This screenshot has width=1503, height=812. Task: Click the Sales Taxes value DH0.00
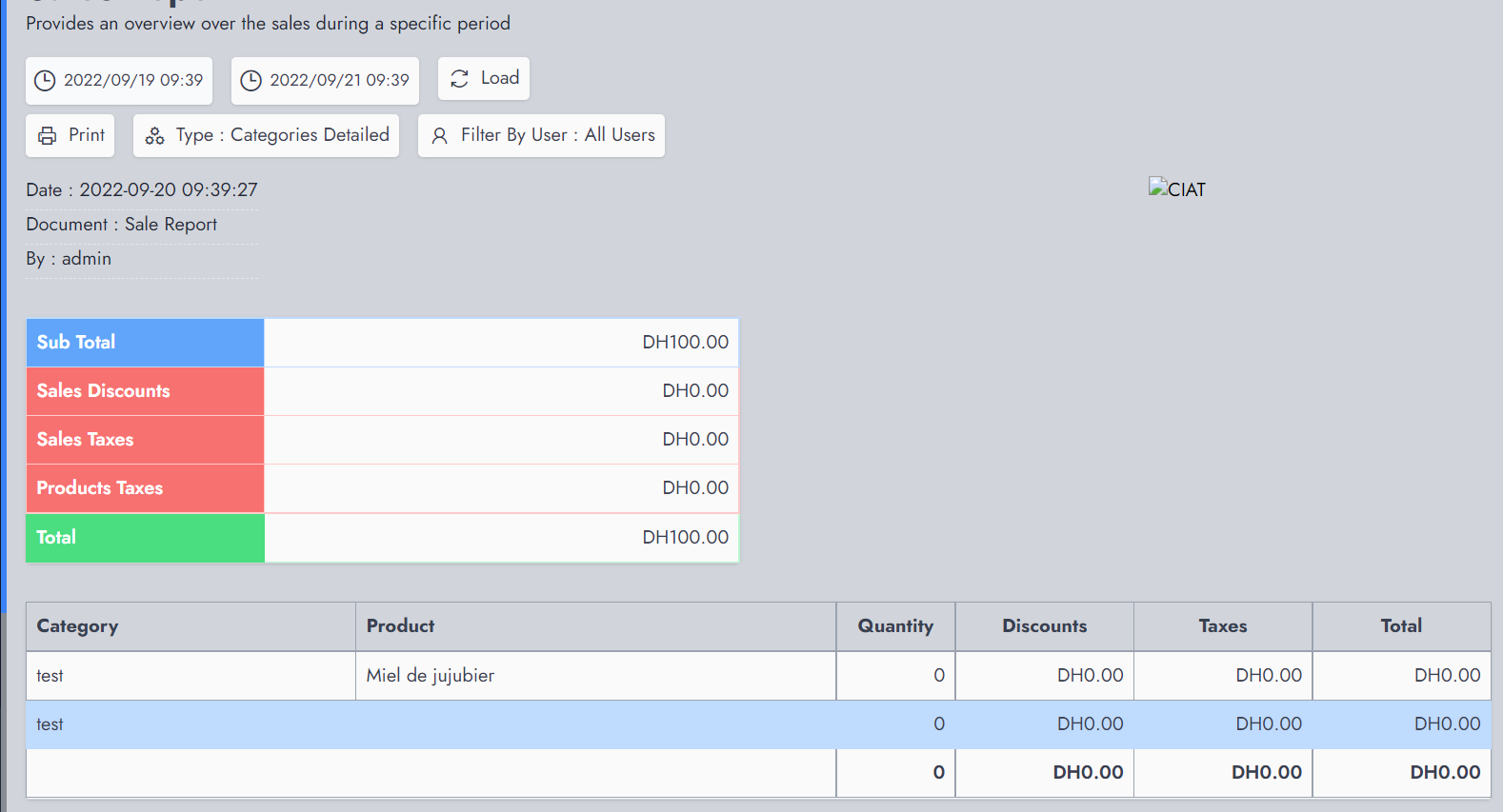(695, 439)
